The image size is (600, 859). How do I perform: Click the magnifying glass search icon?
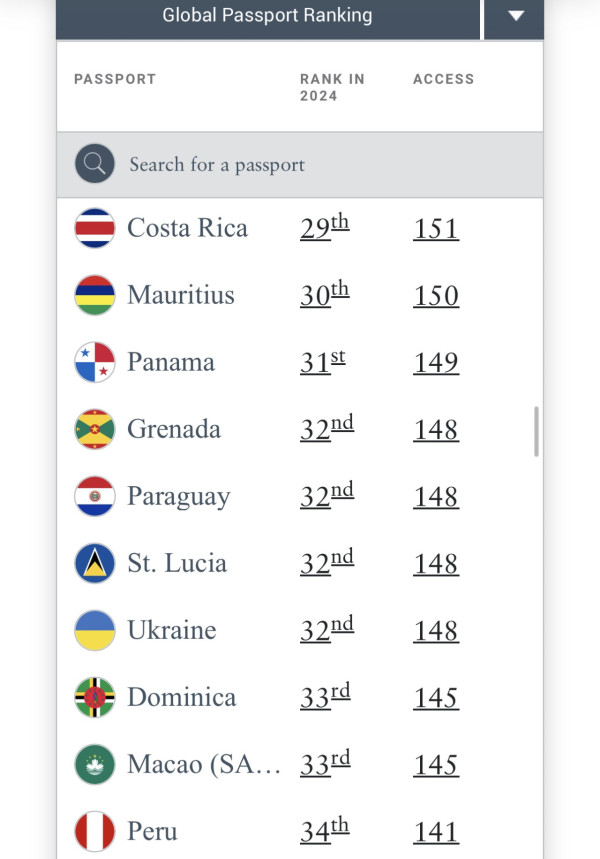[95, 164]
